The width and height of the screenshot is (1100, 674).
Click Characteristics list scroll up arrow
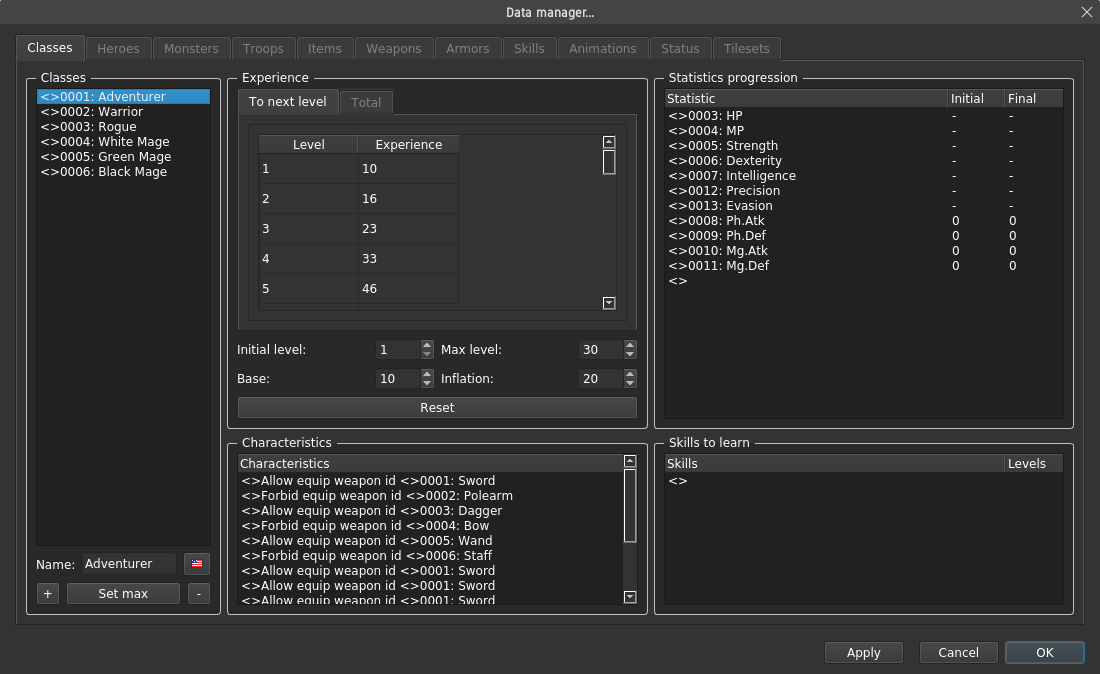[630, 461]
